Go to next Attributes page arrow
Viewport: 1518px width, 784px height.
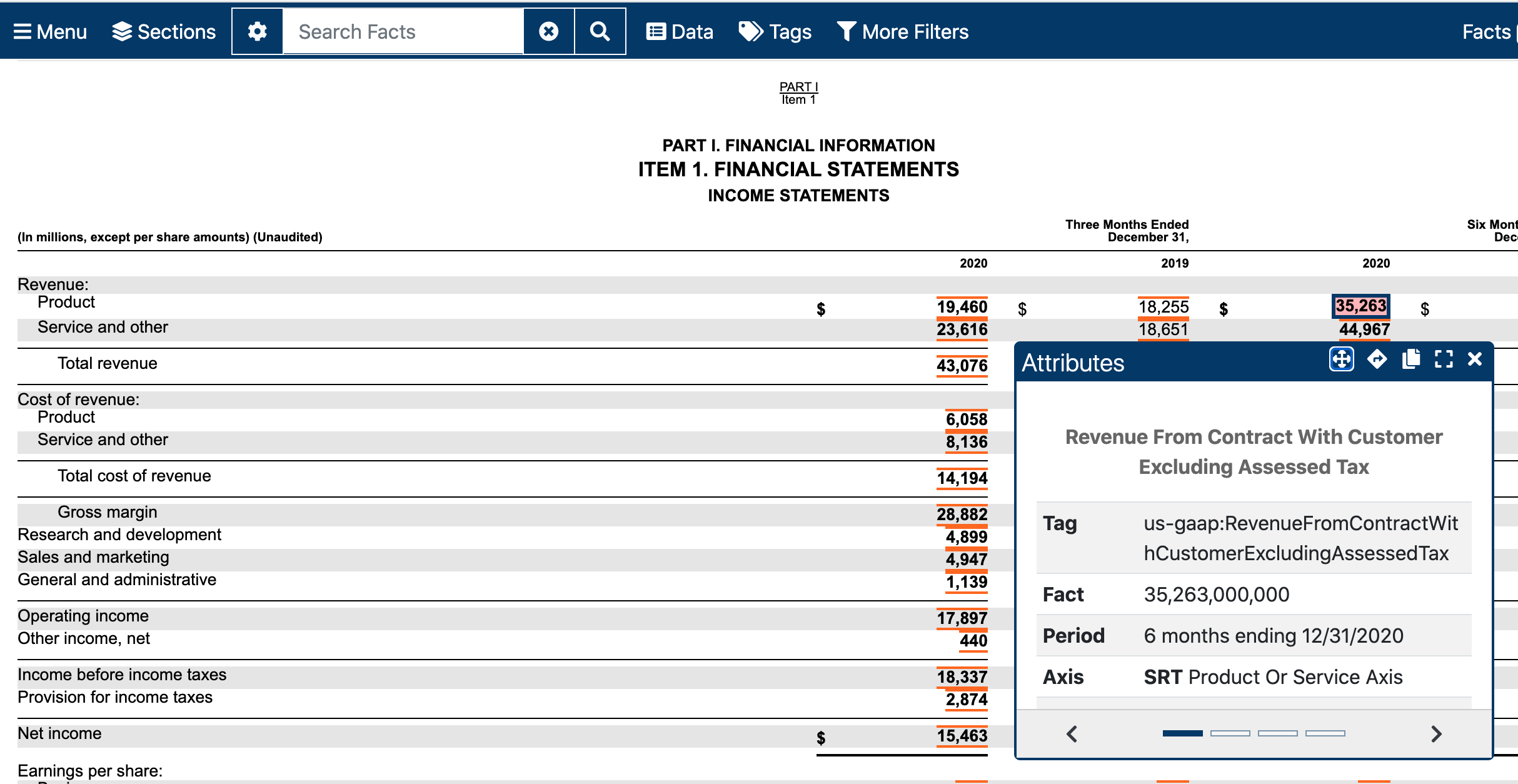(1436, 733)
